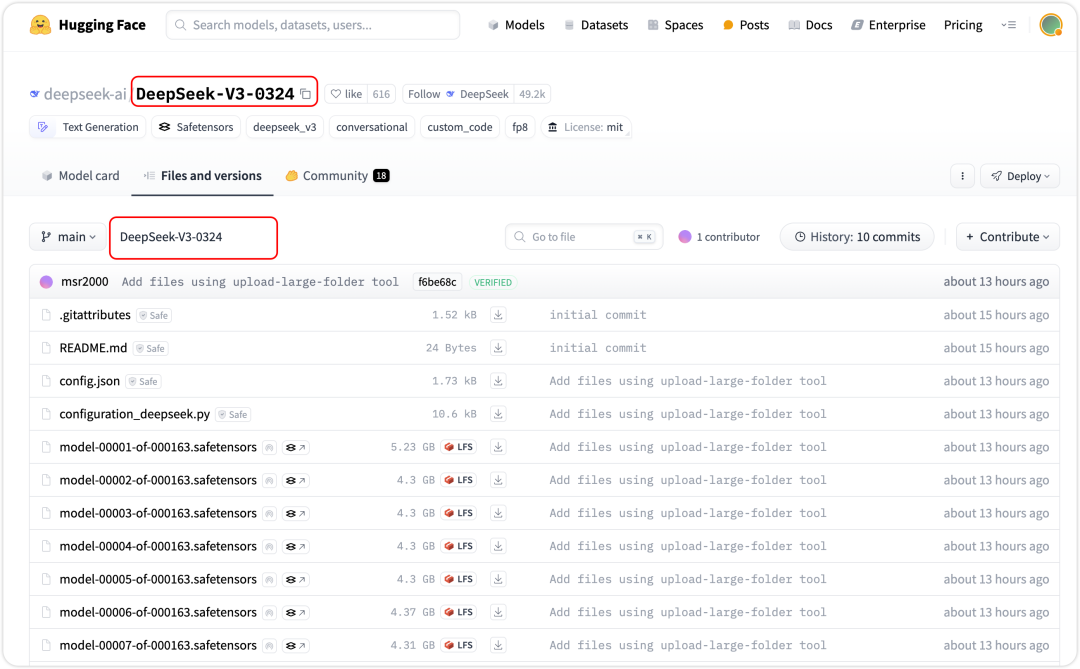Screen dimensions: 1080x669
Task: Click the Safe badge on README.md
Action: click(x=149, y=348)
